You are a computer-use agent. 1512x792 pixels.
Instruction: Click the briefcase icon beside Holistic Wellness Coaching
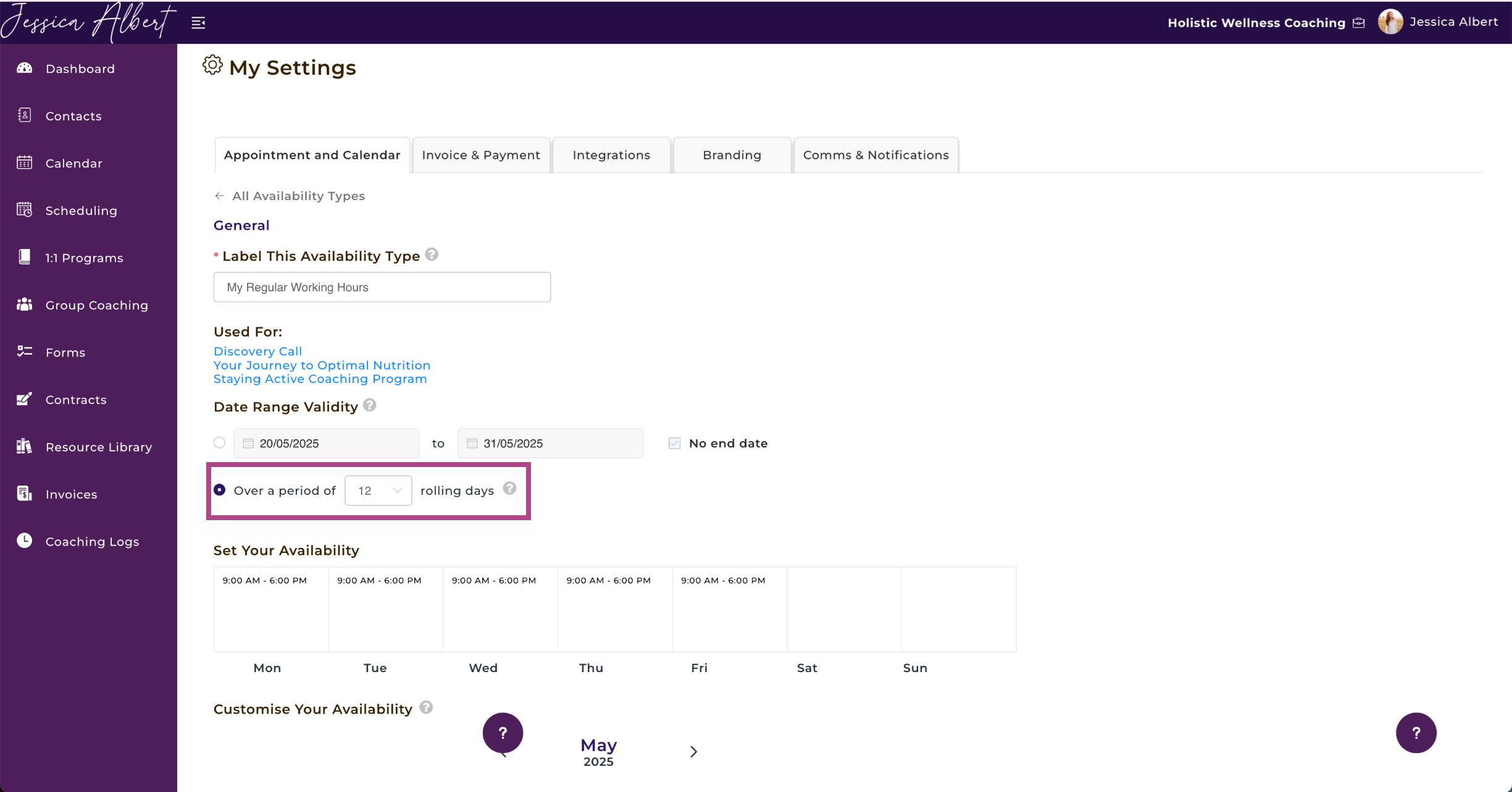1359,23
